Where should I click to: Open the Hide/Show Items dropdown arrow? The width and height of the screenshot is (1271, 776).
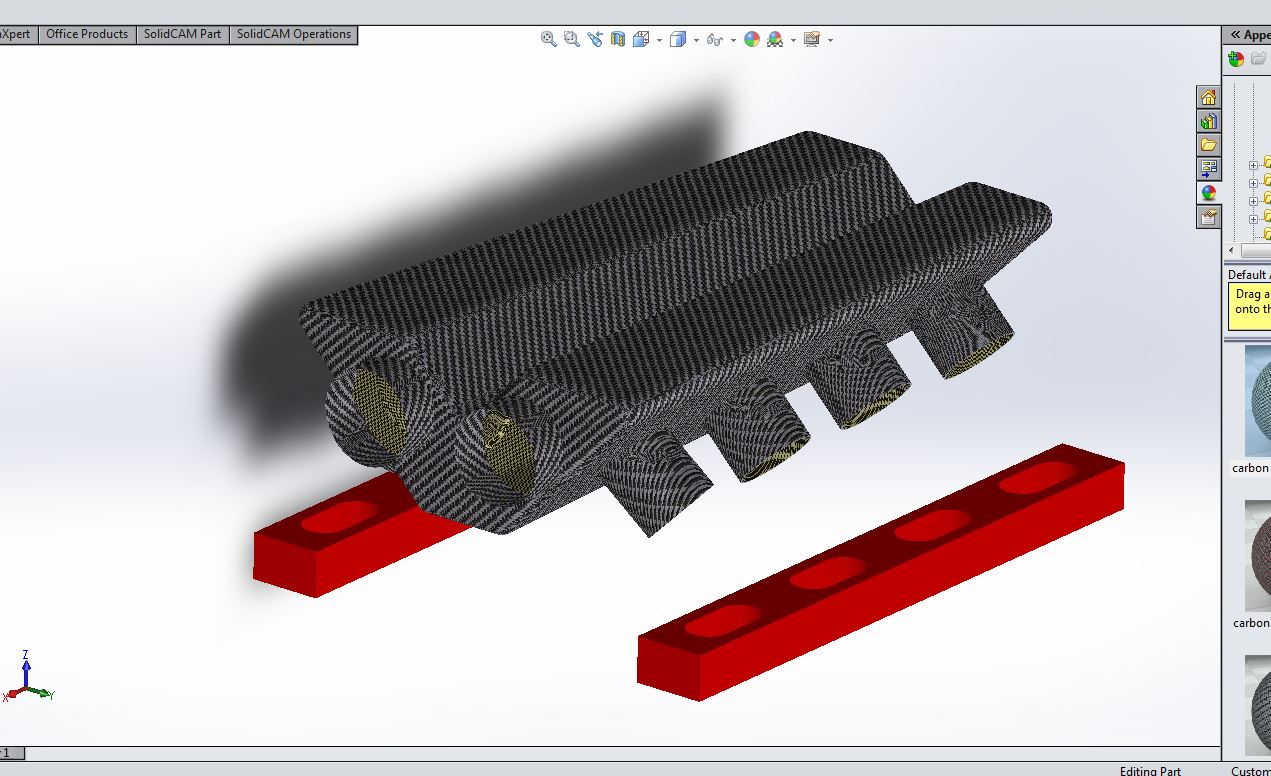[x=733, y=40]
